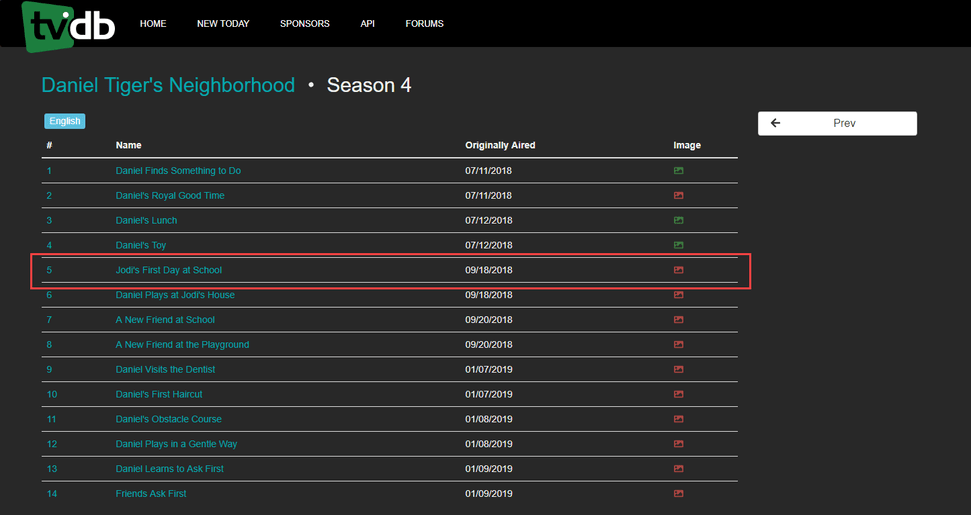971x515 pixels.
Task: Open episode Daniel's Obstacle Course
Action: pos(168,419)
